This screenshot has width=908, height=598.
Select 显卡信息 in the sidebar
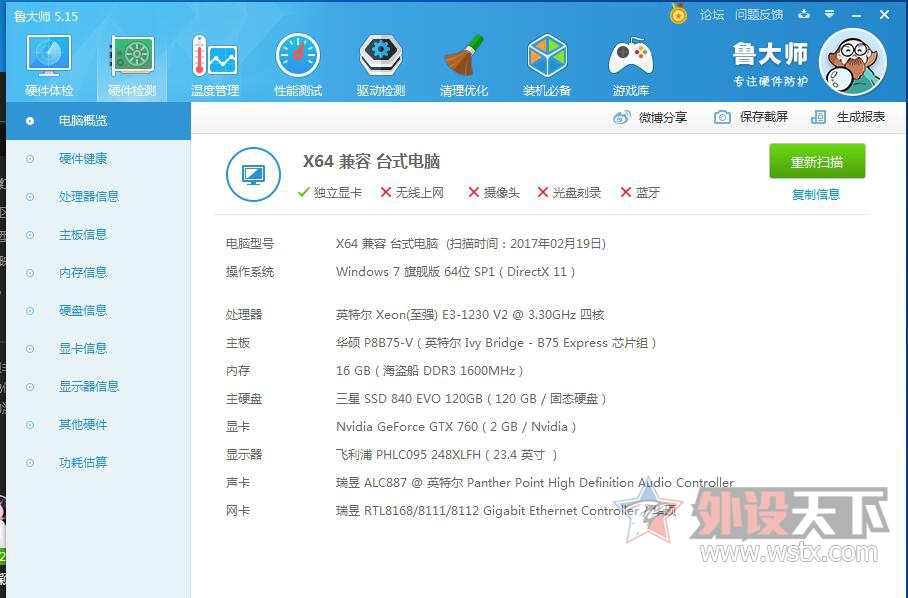(83, 348)
